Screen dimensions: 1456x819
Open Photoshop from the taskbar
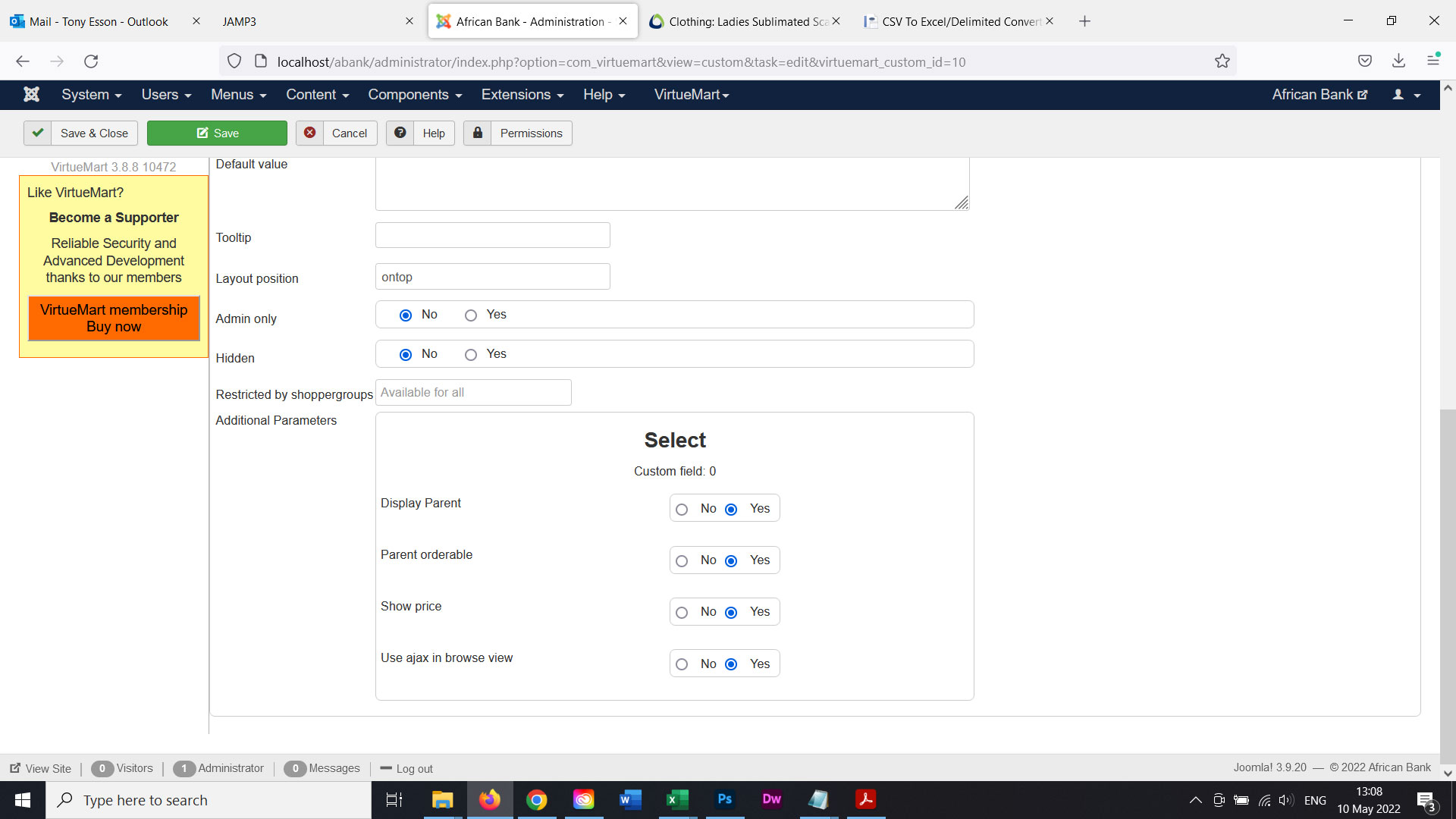click(x=724, y=799)
